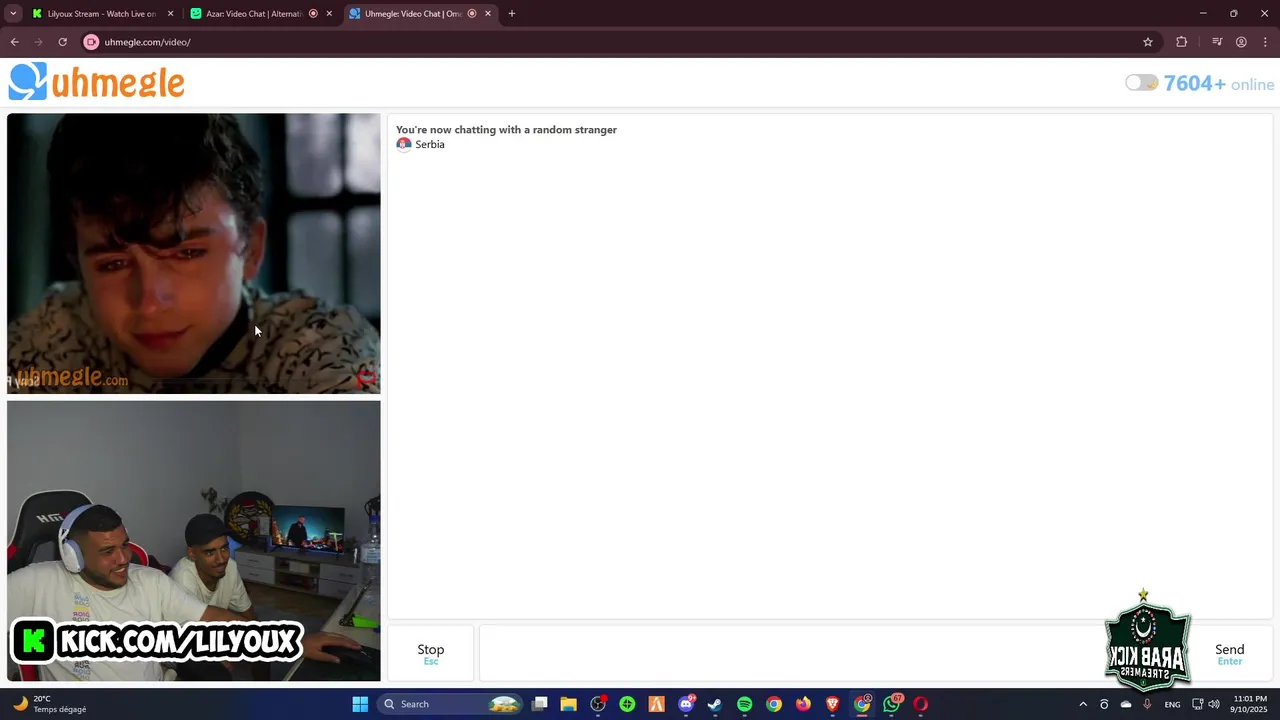
Task: Open the volume control in the tray
Action: click(1214, 704)
